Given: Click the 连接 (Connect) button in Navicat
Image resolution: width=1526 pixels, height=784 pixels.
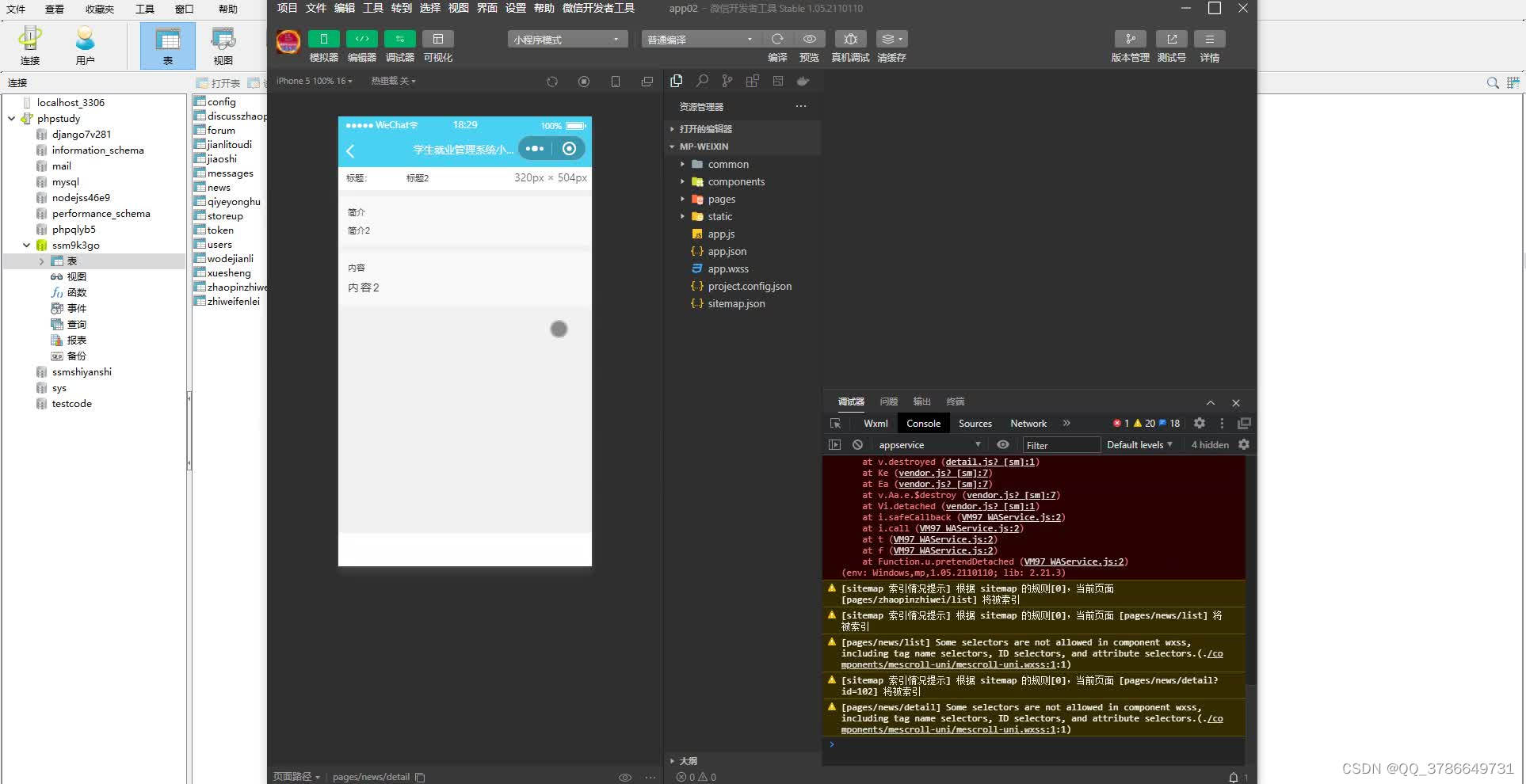Looking at the screenshot, I should click(x=30, y=45).
